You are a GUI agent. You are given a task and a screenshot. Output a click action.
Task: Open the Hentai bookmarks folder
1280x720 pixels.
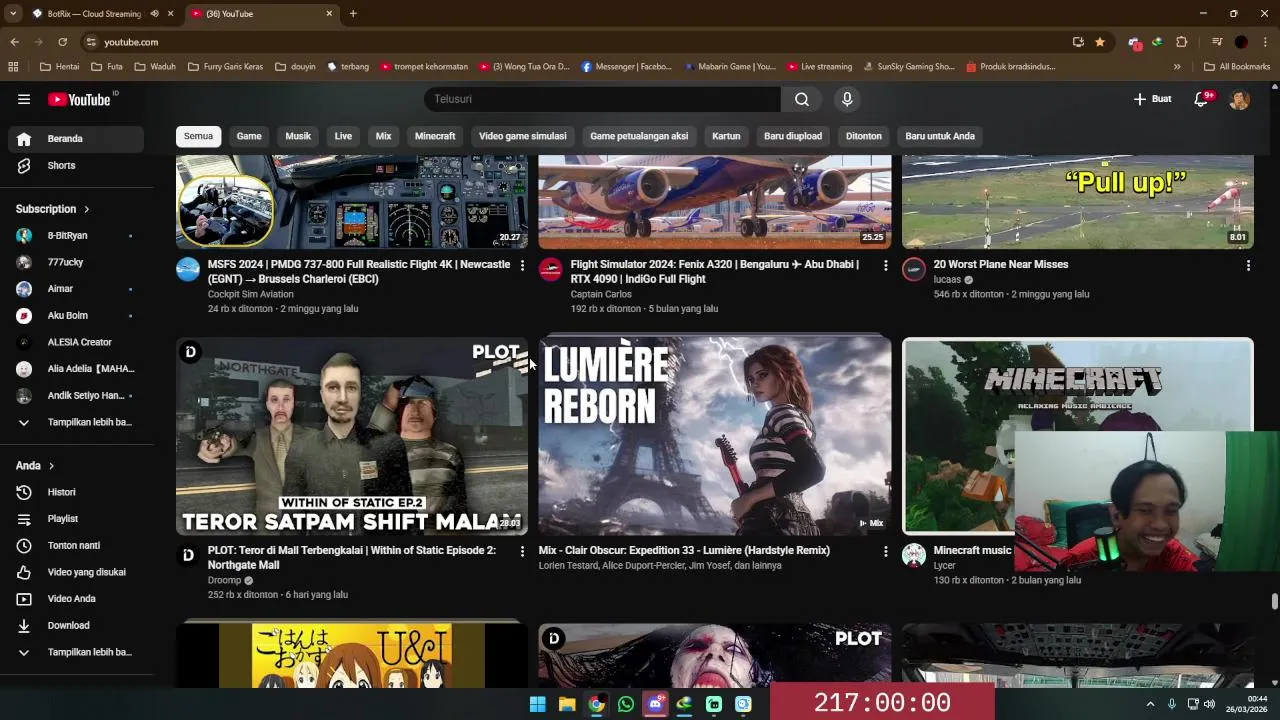(x=59, y=67)
